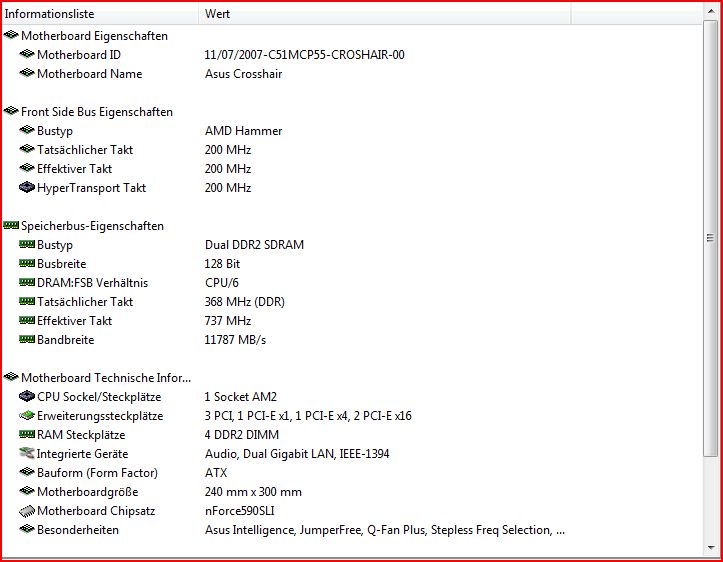Viewport: 723px width, 562px height.
Task: Click the RAM Steckplätze memory icon
Action: point(27,434)
